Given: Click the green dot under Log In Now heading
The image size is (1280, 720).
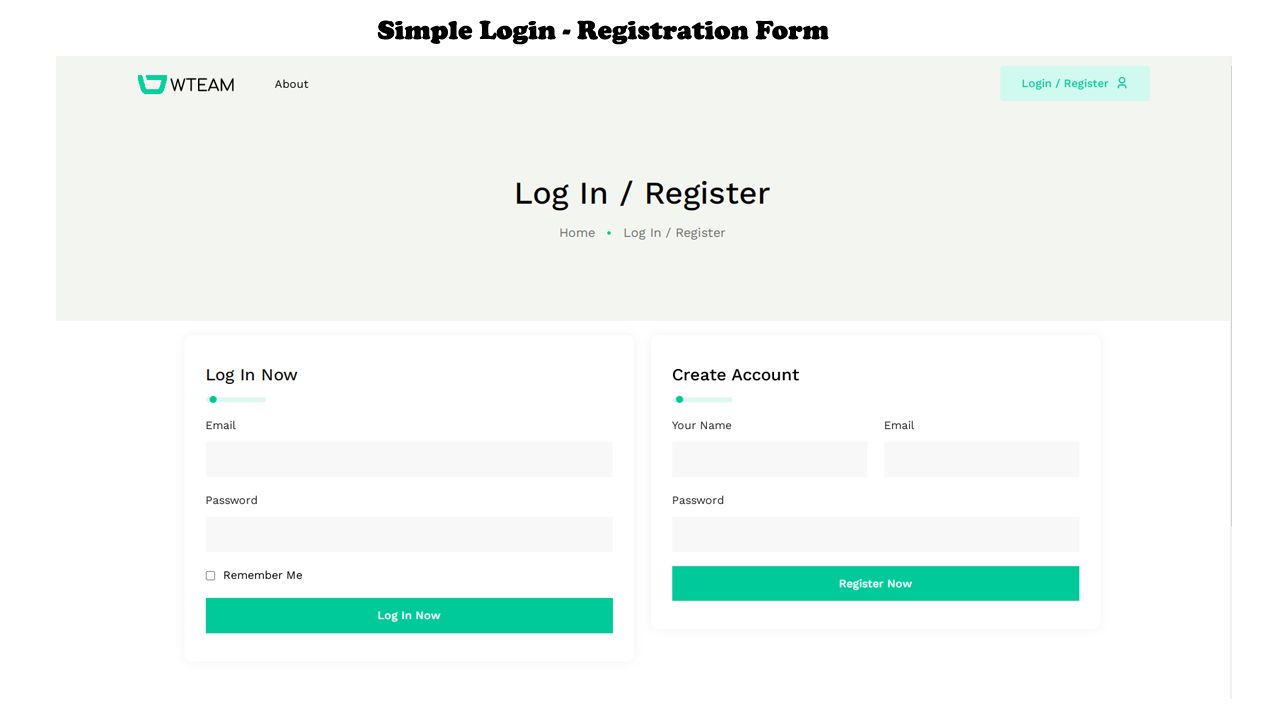Looking at the screenshot, I should (213, 400).
